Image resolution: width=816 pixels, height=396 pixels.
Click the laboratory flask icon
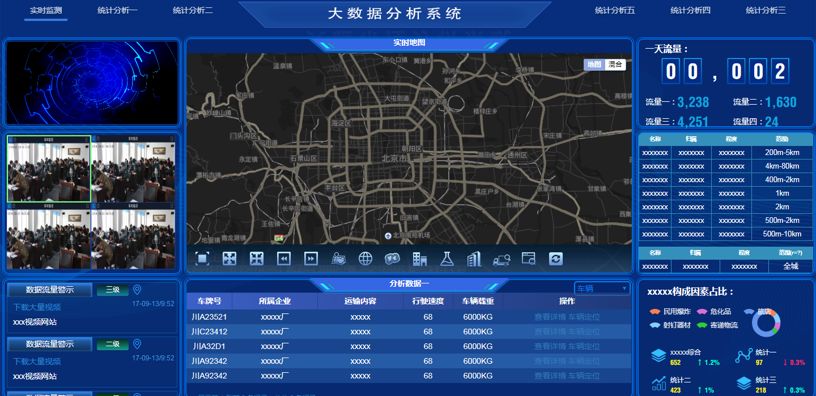click(447, 259)
